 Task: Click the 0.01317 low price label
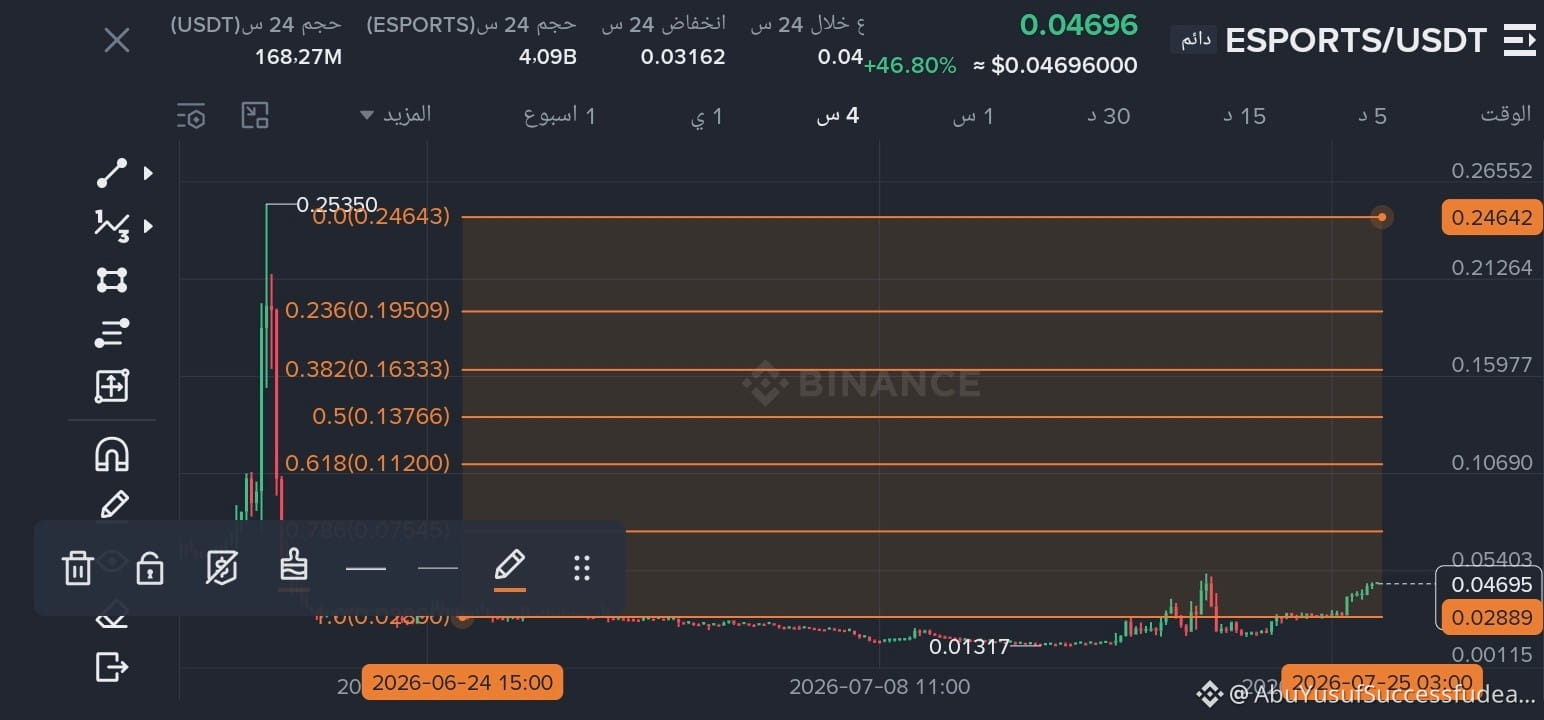click(969, 647)
